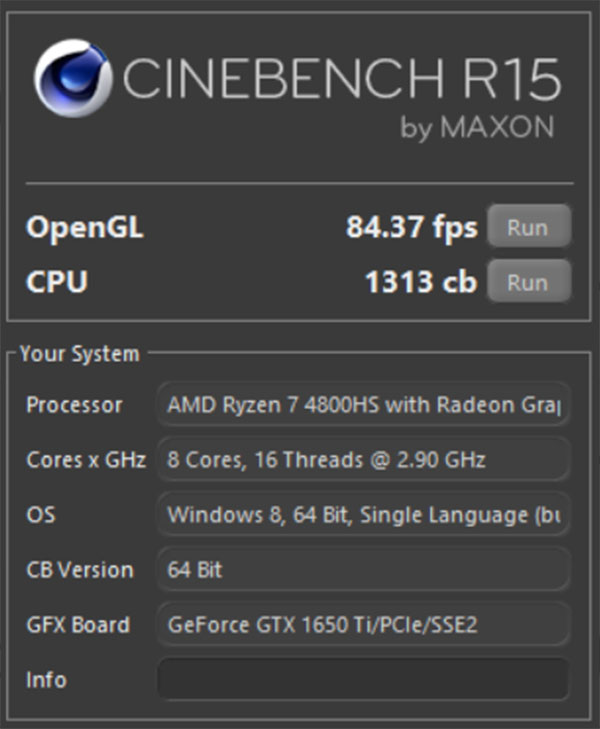
Task: Click the "by MAXON" text
Action: [477, 128]
